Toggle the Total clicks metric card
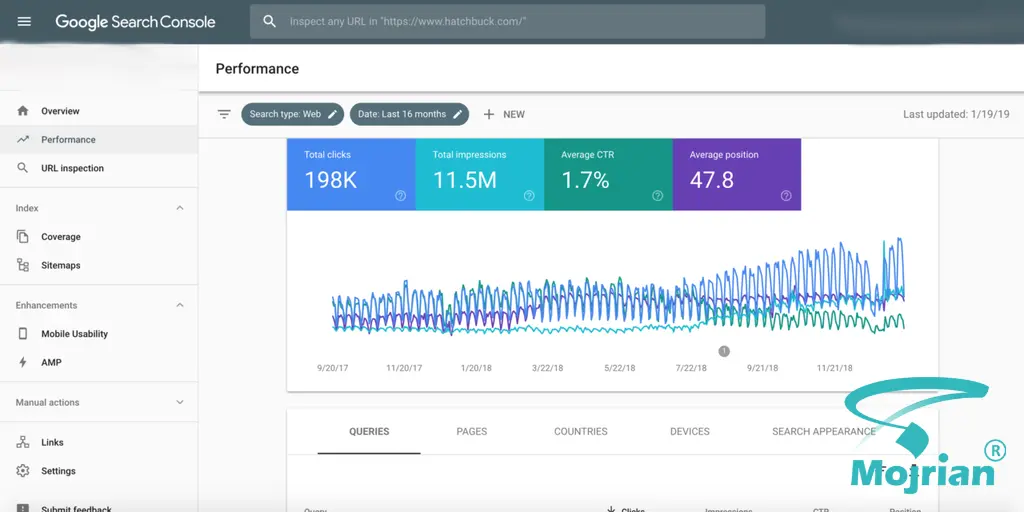The height and width of the screenshot is (512, 1024). coord(351,174)
